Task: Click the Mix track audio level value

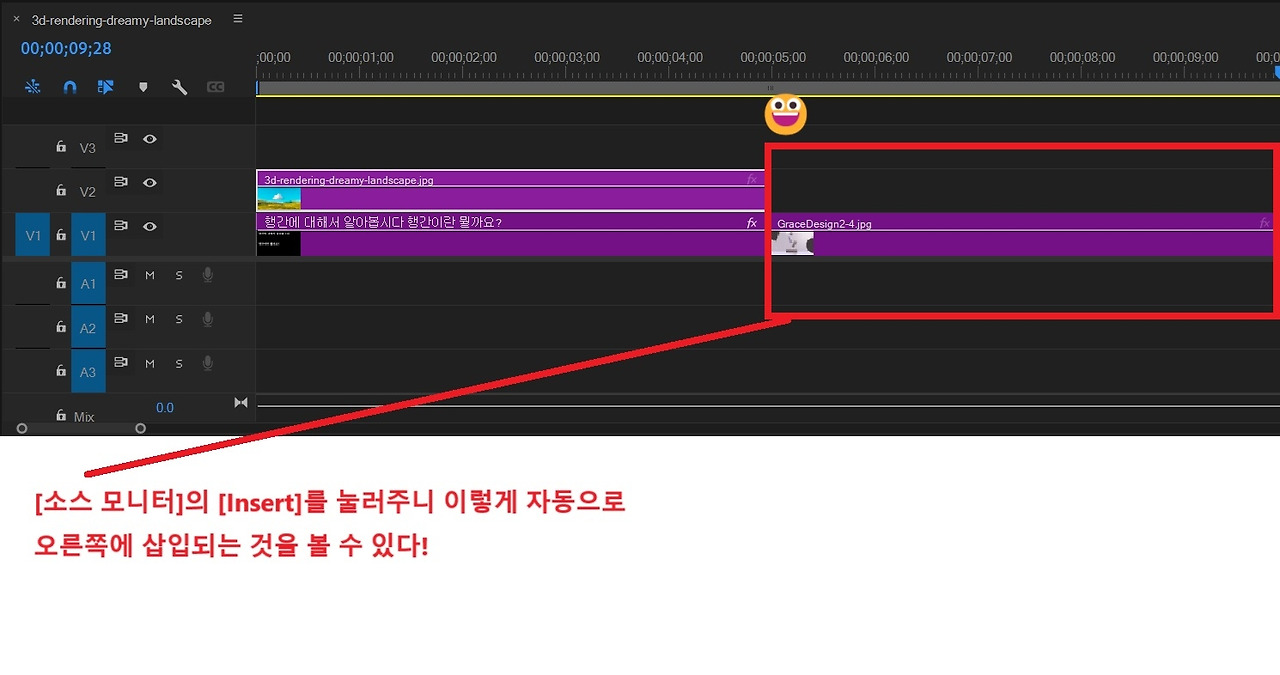Action: 164,407
